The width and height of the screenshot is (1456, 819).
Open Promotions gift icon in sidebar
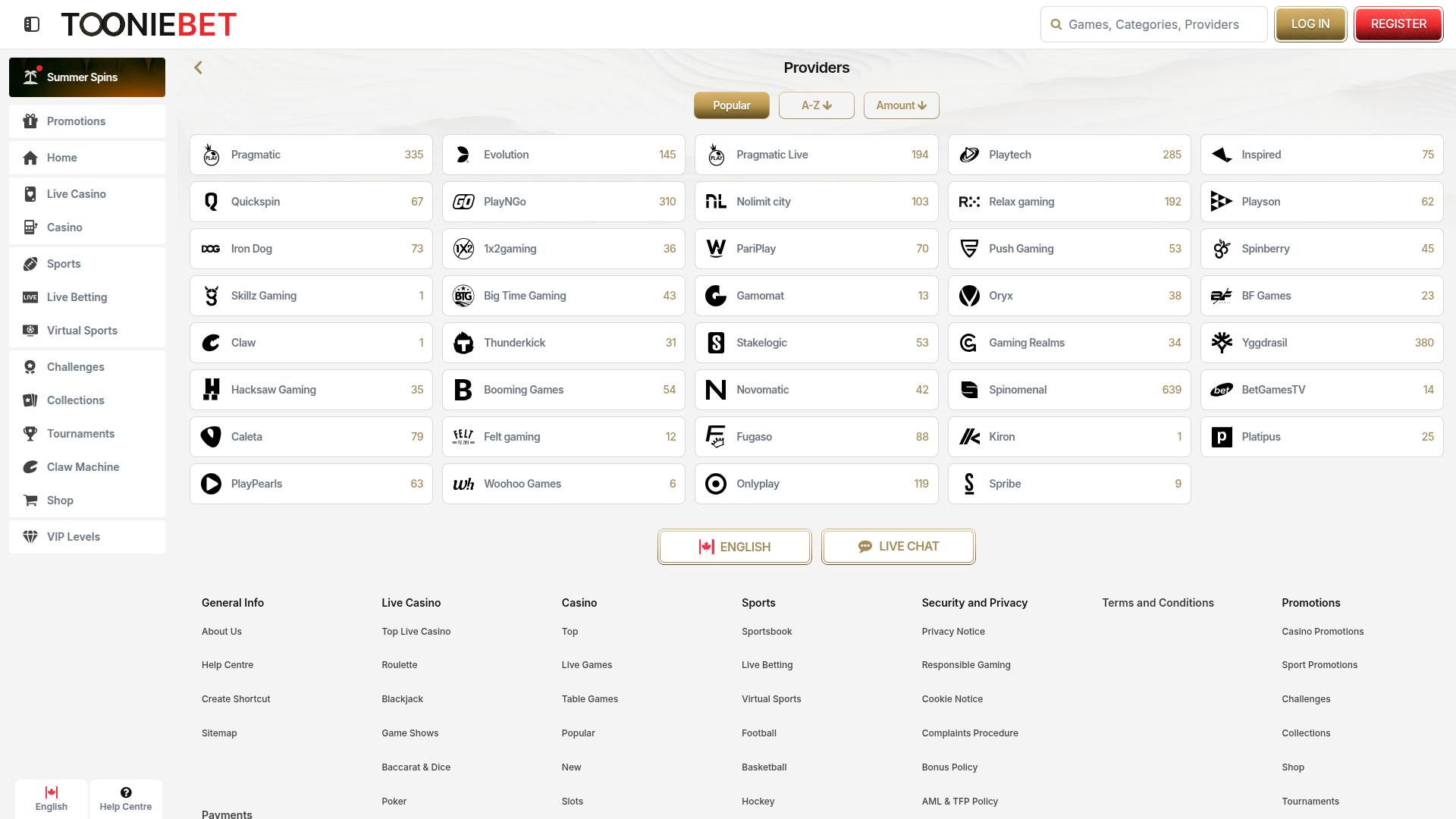click(30, 121)
